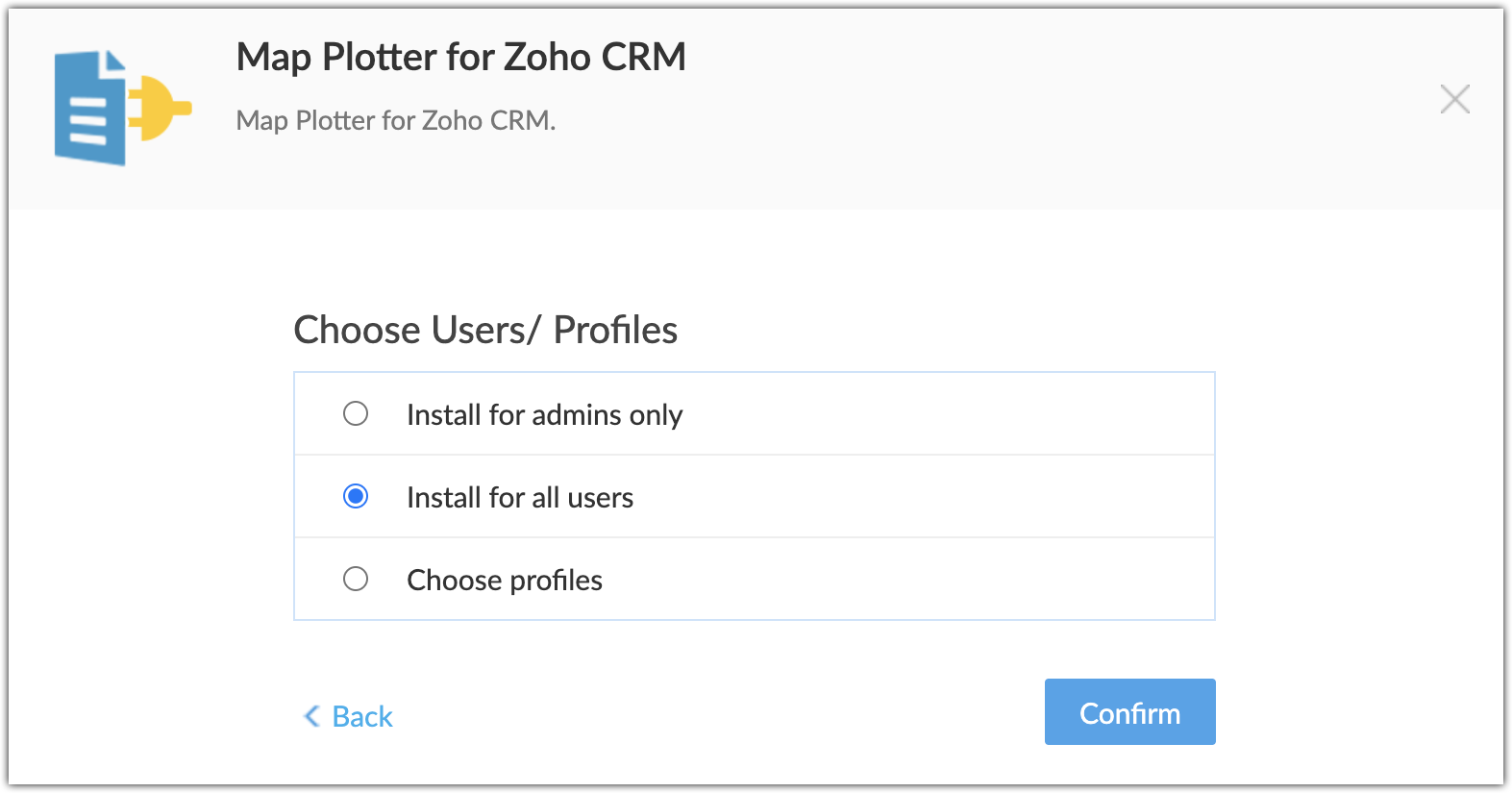Click the gray header area beside the title
Viewport: 1512px width, 793px height.
tap(1057, 106)
